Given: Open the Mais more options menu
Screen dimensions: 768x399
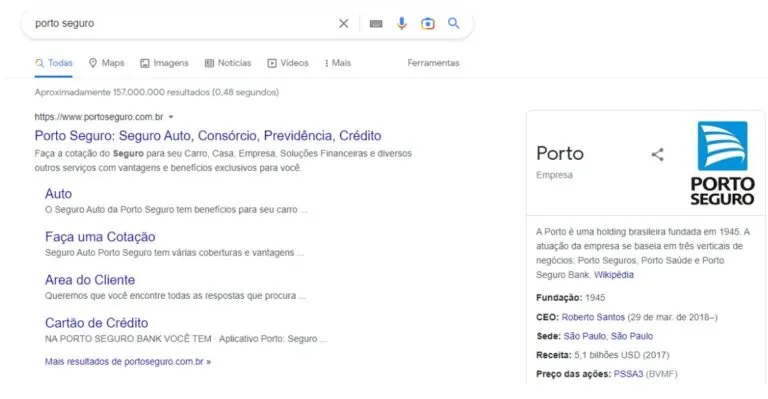Looking at the screenshot, I should [x=338, y=63].
